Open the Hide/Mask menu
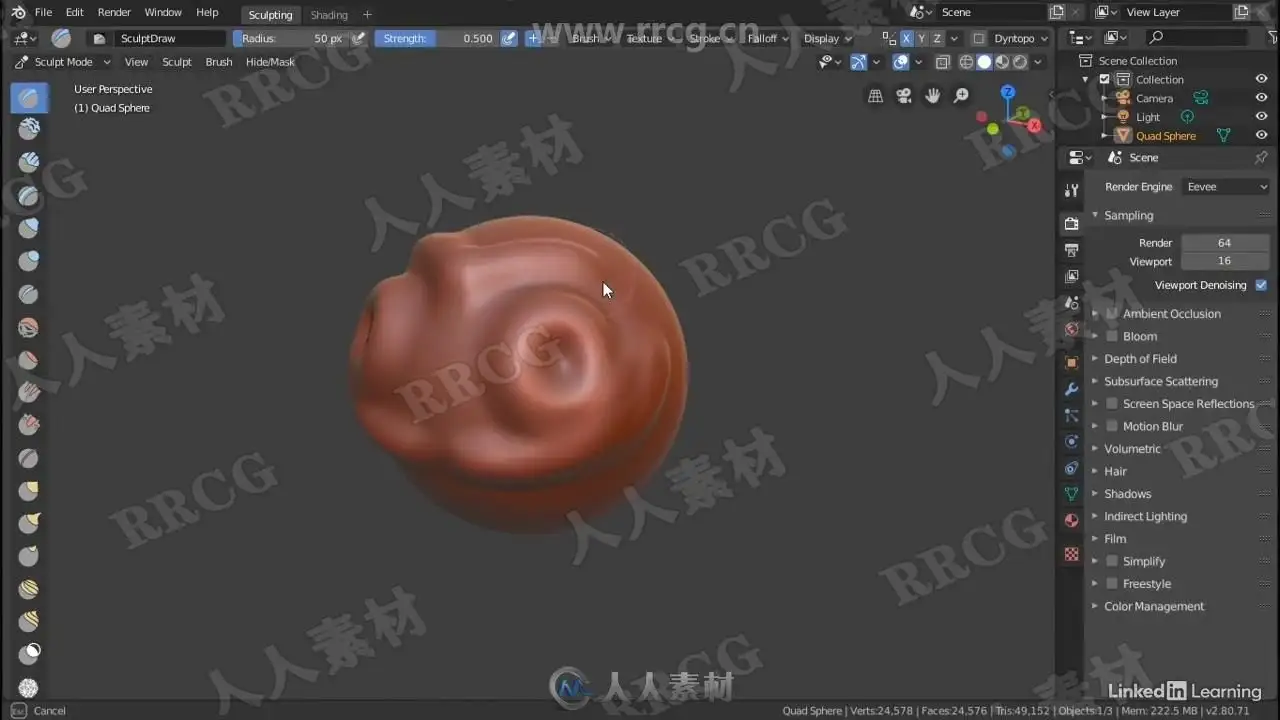This screenshot has height=720, width=1280. click(x=270, y=62)
